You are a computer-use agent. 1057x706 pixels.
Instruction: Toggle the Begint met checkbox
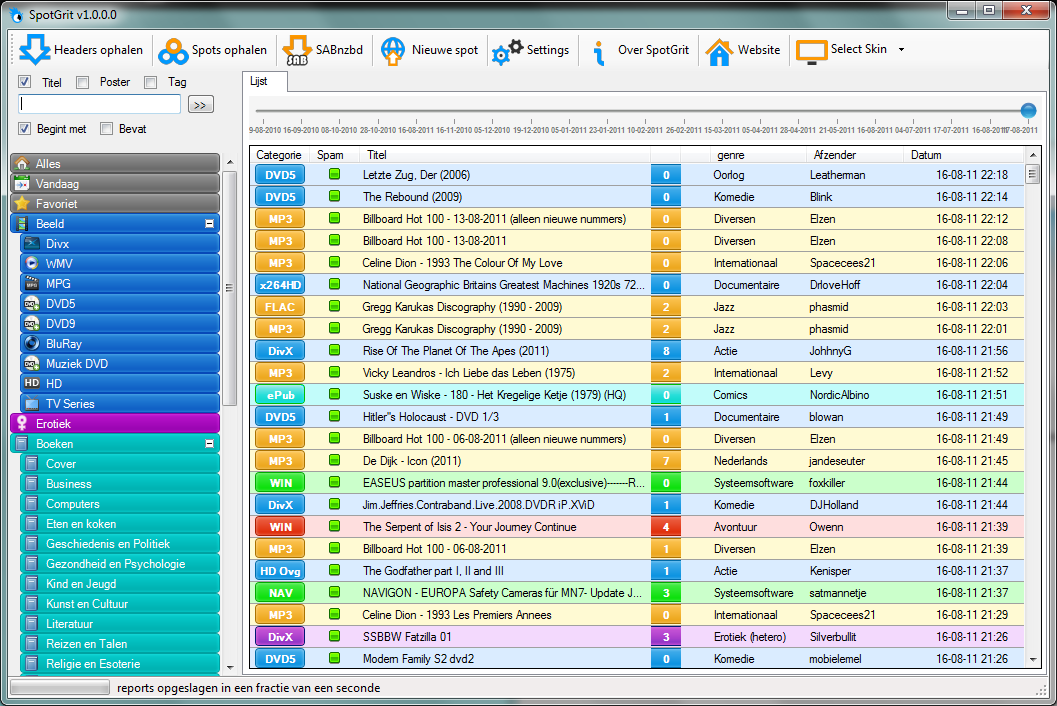(x=25, y=128)
